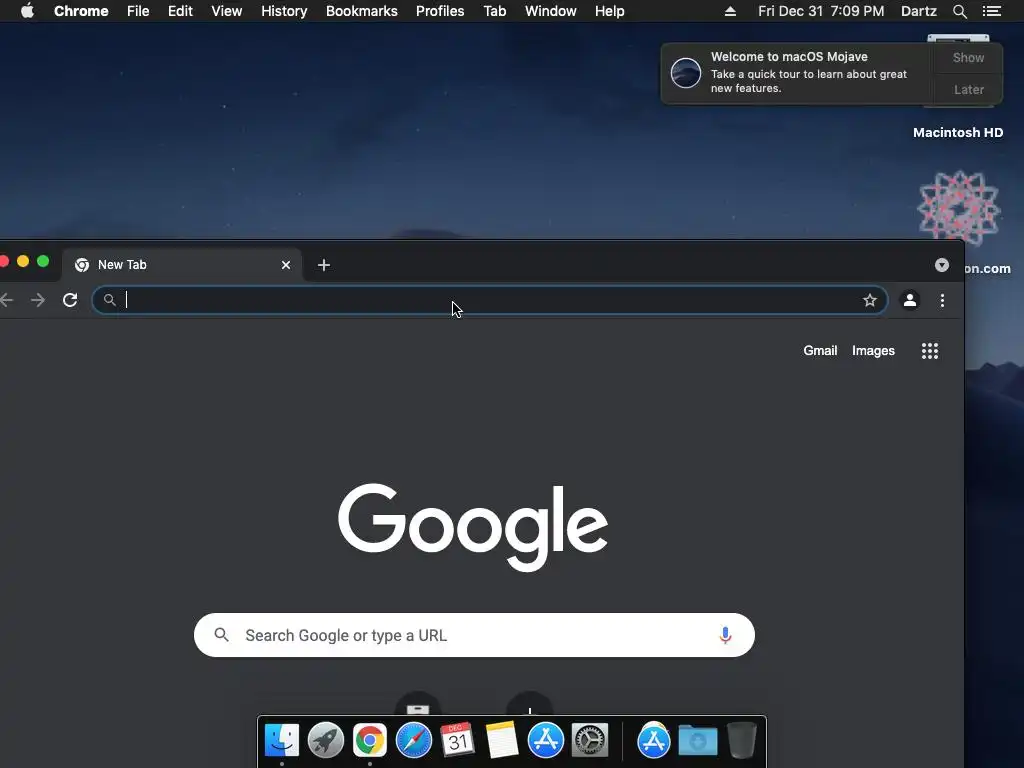Click Show on the Mojave notification
Viewport: 1024px width, 768px height.
(x=968, y=57)
